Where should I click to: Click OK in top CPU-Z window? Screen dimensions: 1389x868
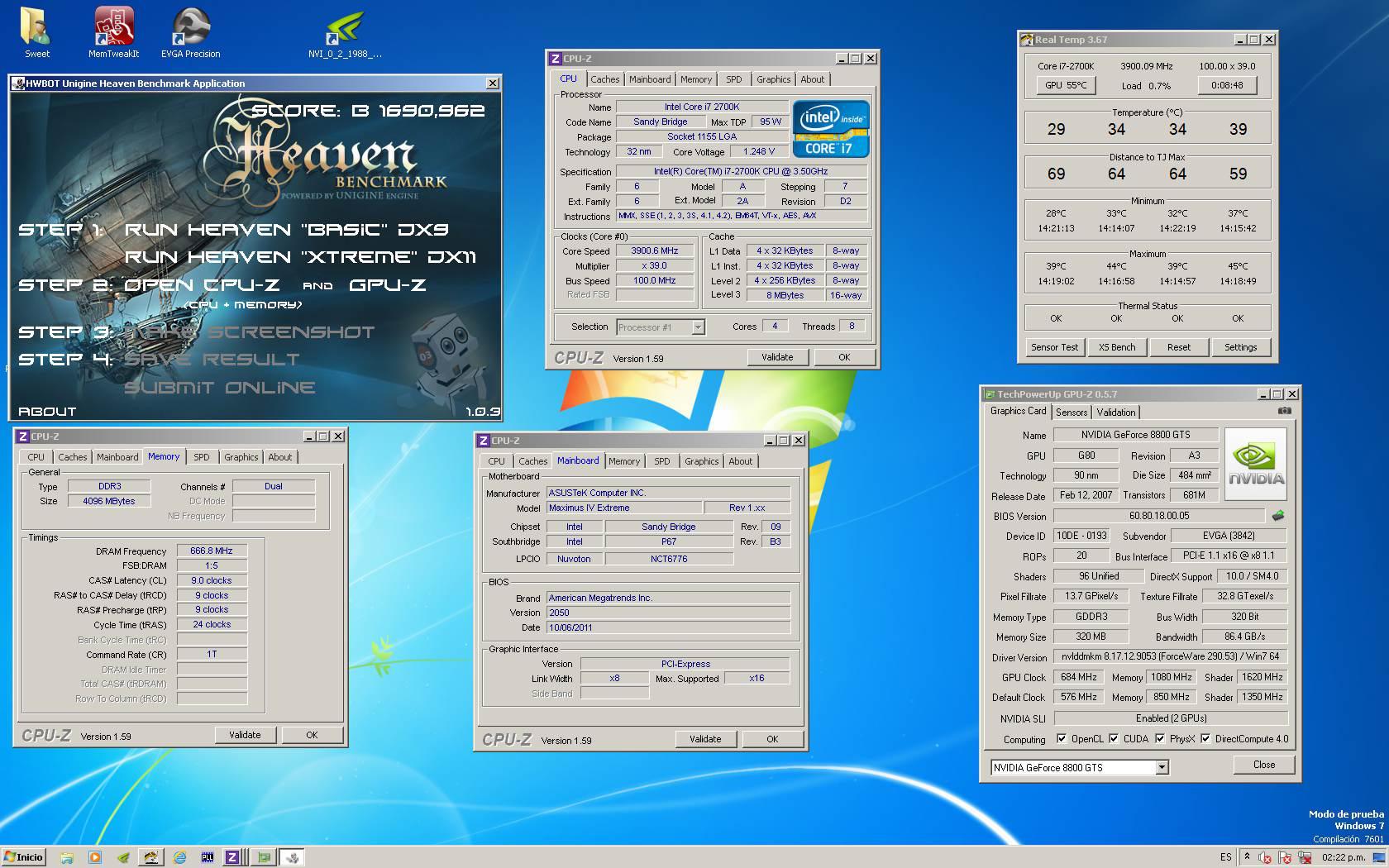coord(844,357)
